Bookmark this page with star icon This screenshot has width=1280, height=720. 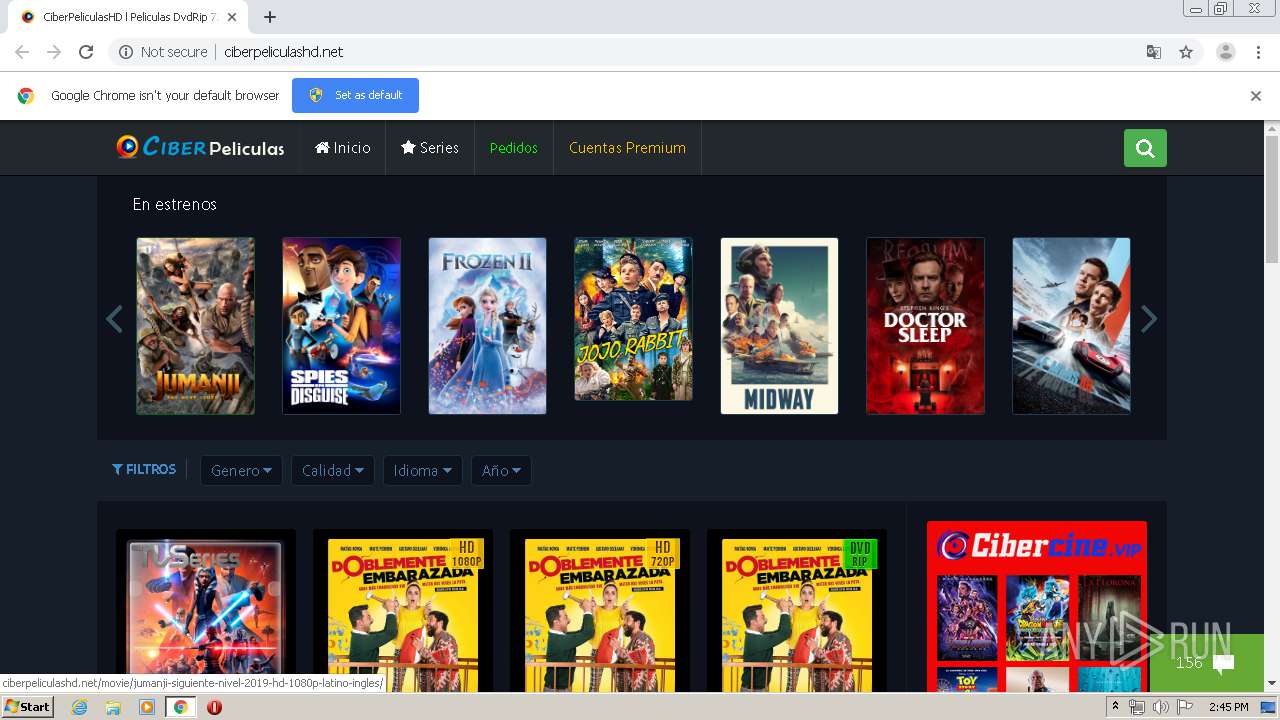point(1186,52)
